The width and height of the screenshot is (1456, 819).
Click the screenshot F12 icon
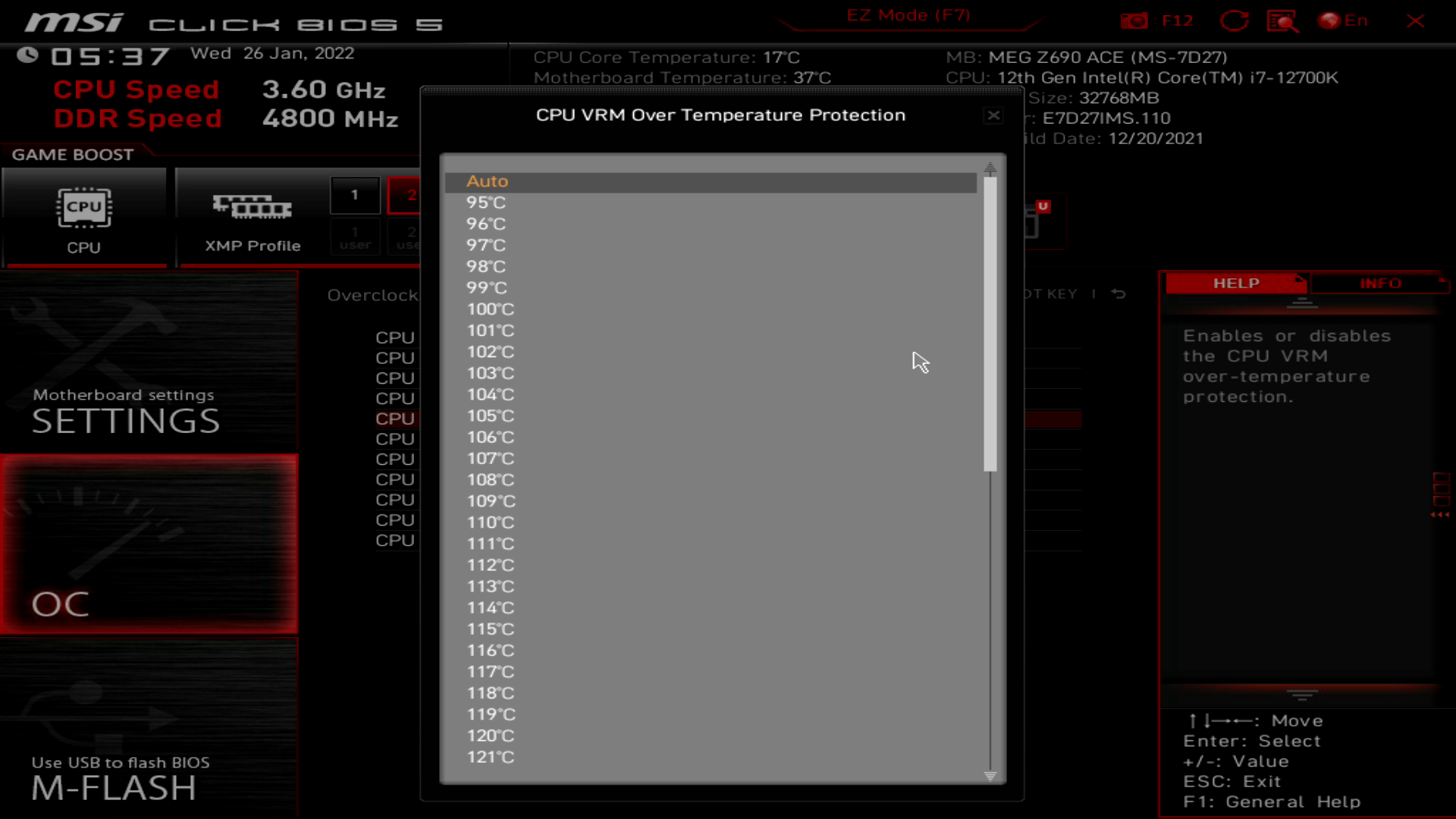tap(1134, 21)
